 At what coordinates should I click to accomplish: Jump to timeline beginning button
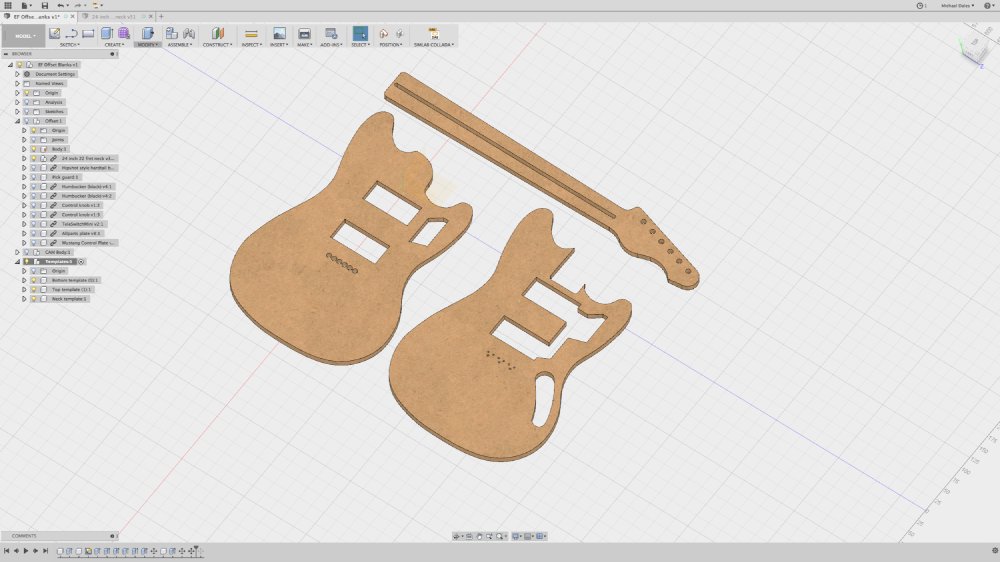(x=6, y=551)
